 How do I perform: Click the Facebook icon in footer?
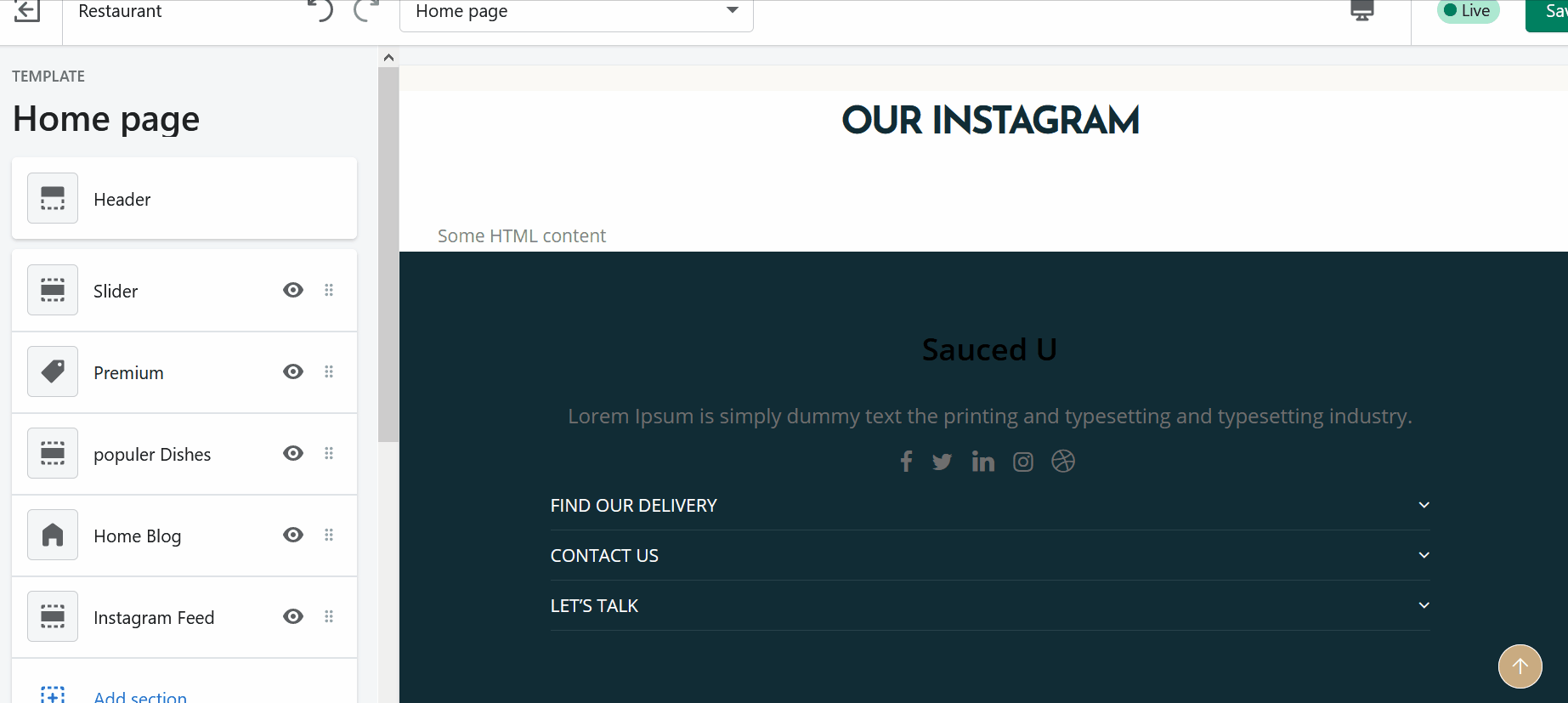(x=906, y=462)
